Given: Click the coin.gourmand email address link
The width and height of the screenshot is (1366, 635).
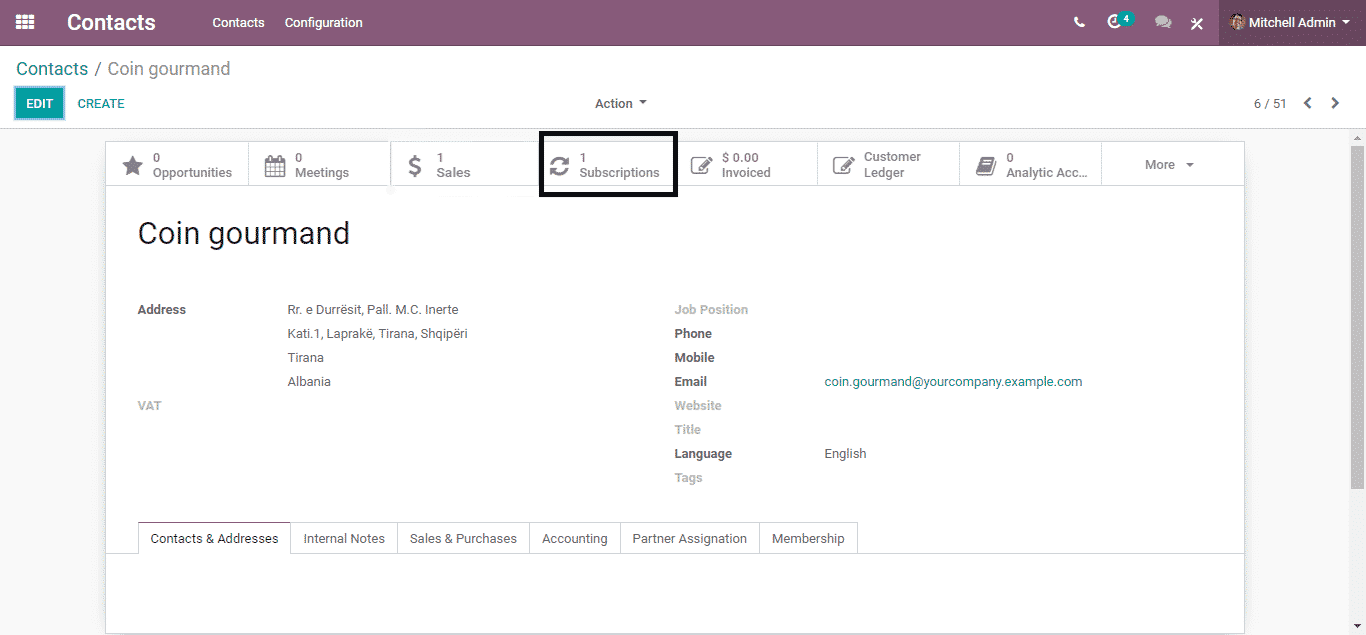Looking at the screenshot, I should [953, 382].
